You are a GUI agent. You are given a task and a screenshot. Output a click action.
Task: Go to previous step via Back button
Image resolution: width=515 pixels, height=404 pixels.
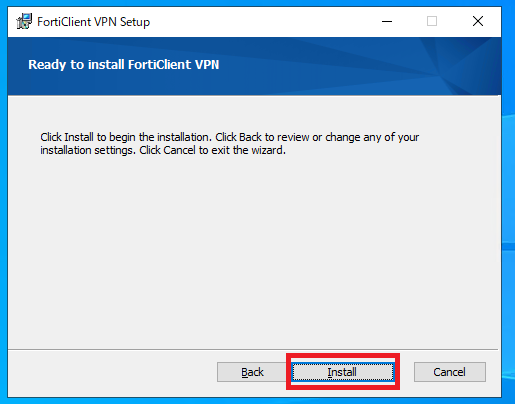[252, 372]
